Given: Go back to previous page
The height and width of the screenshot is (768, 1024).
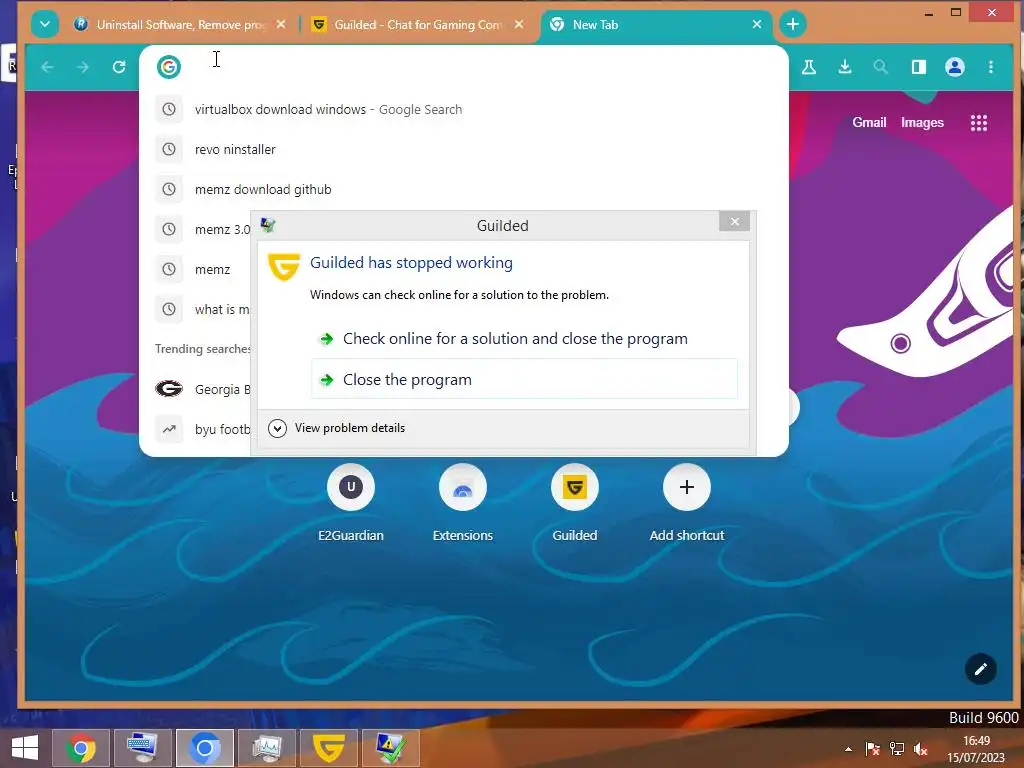Looking at the screenshot, I should (x=47, y=67).
